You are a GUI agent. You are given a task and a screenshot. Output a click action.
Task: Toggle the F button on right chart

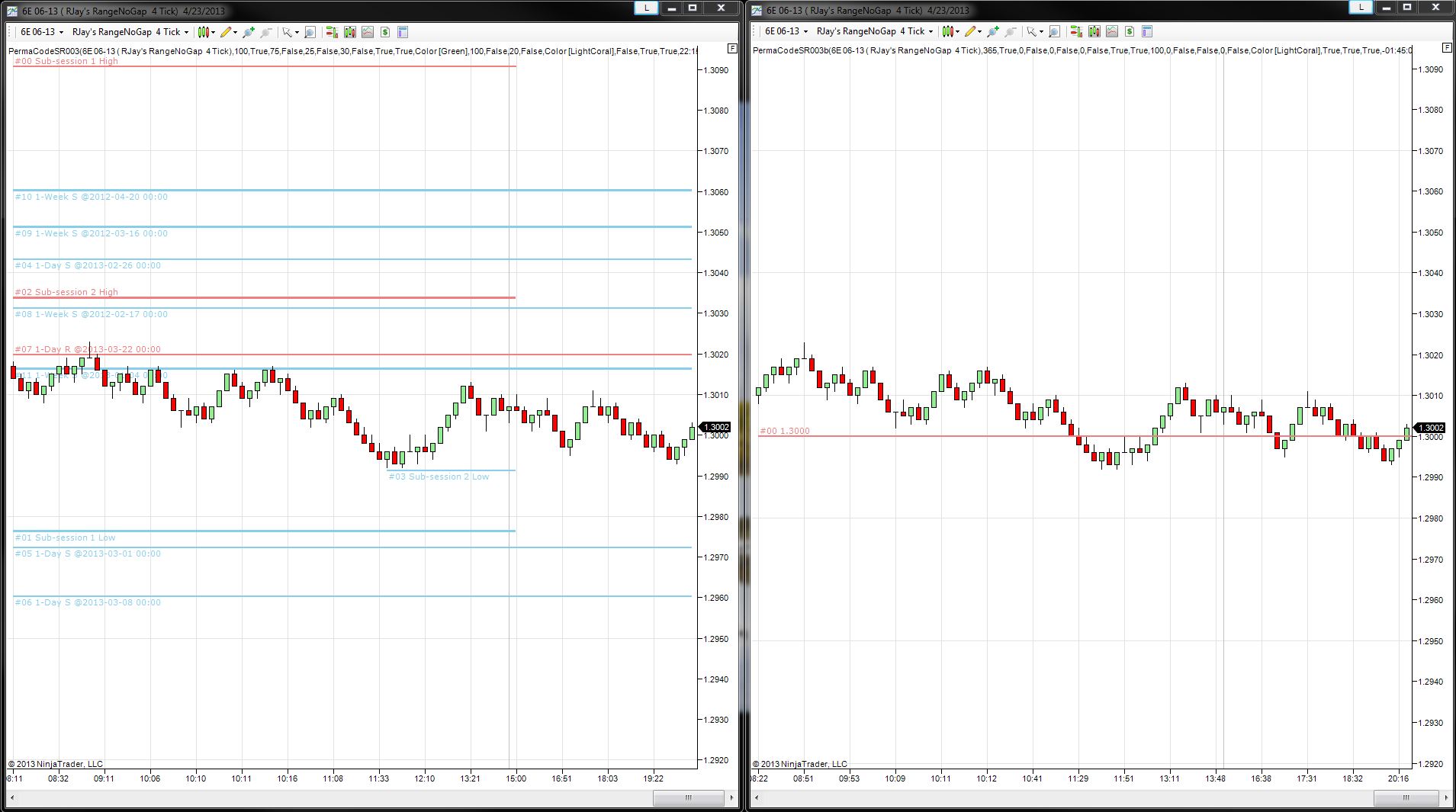point(1447,47)
